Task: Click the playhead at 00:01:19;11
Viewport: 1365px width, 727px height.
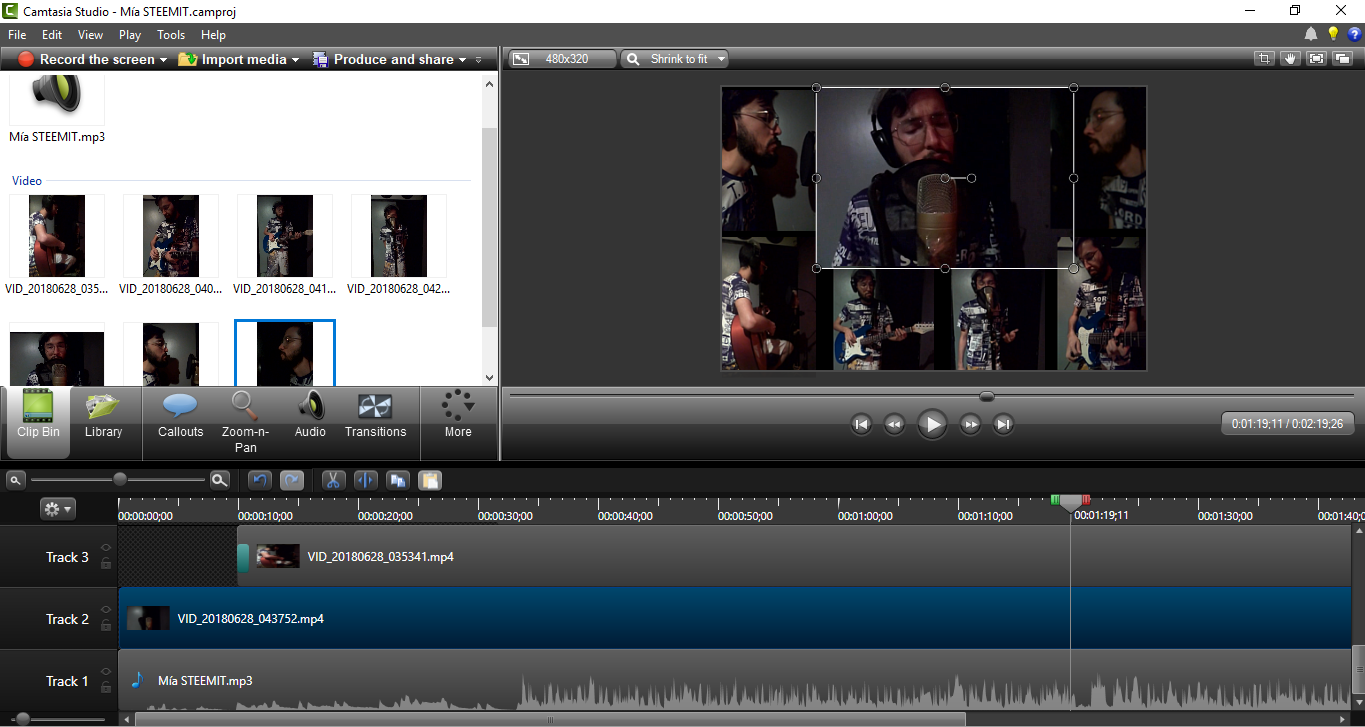Action: tap(1071, 501)
